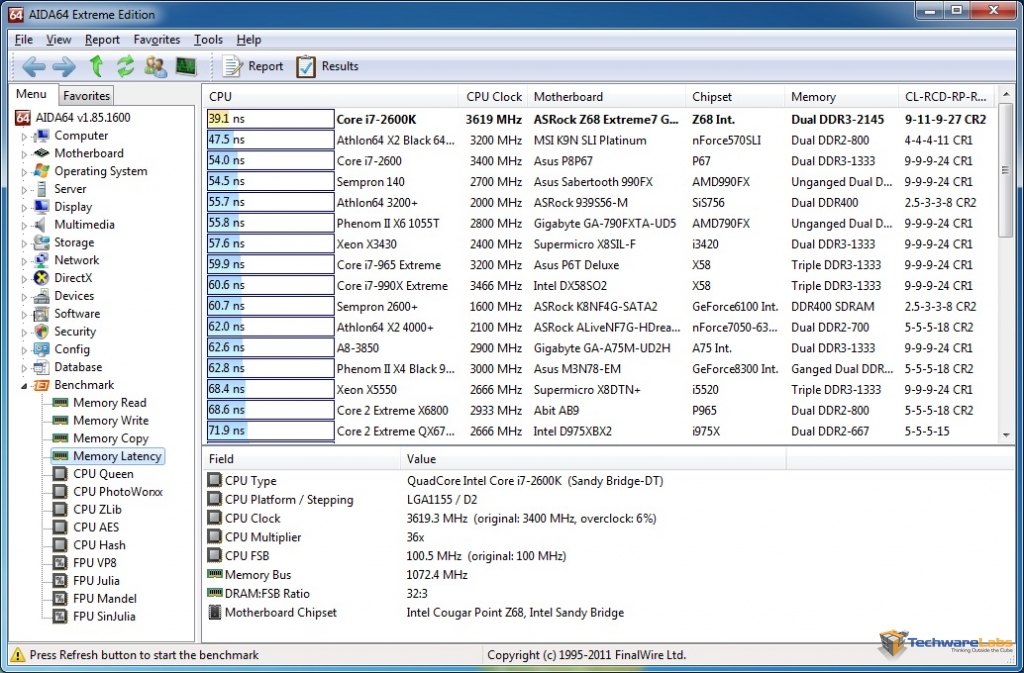Select the Software icon in tree
This screenshot has width=1024, height=673.
pyautogui.click(x=42, y=313)
